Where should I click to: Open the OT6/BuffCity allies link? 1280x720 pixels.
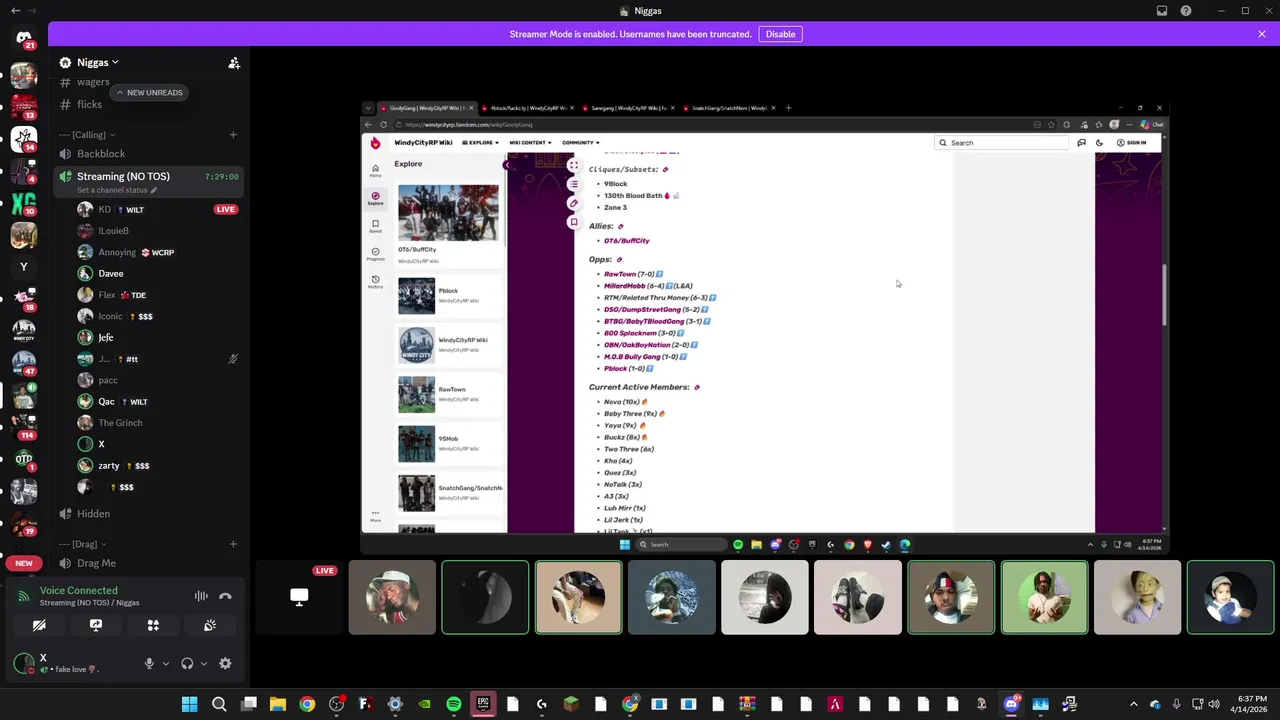(627, 241)
